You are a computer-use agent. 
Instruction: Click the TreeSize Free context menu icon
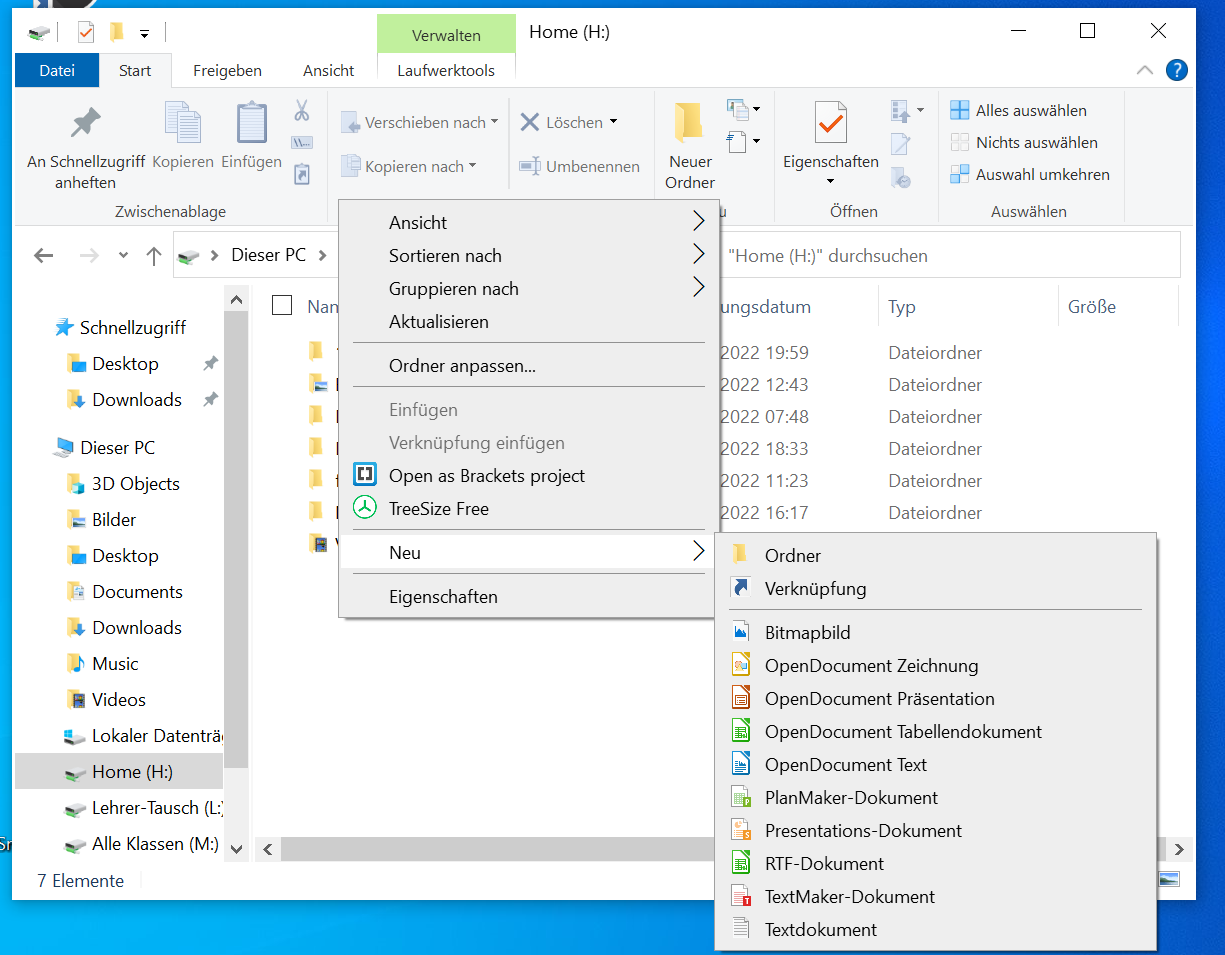click(365, 508)
